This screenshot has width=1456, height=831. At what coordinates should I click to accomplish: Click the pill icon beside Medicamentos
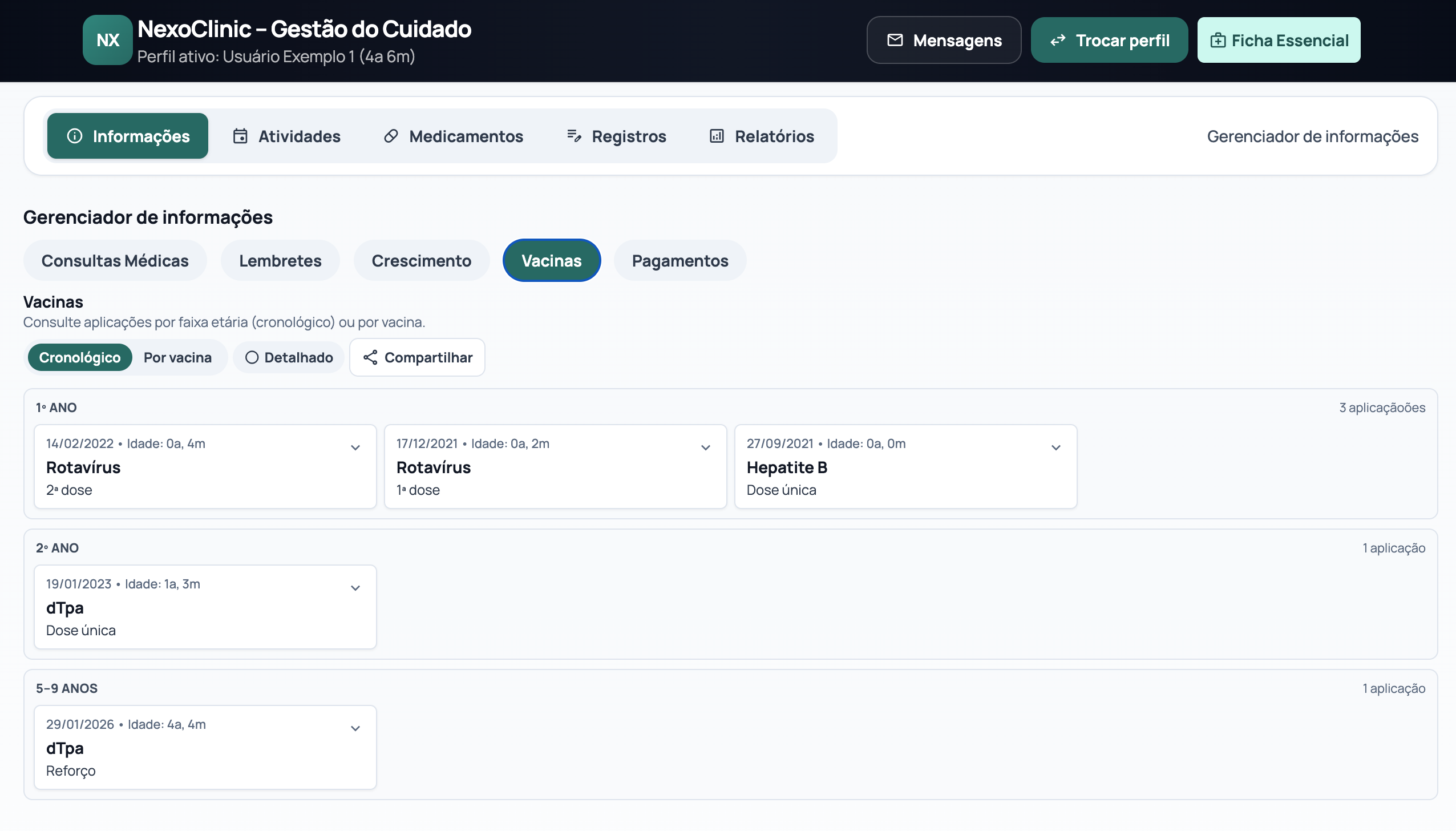[x=391, y=136]
